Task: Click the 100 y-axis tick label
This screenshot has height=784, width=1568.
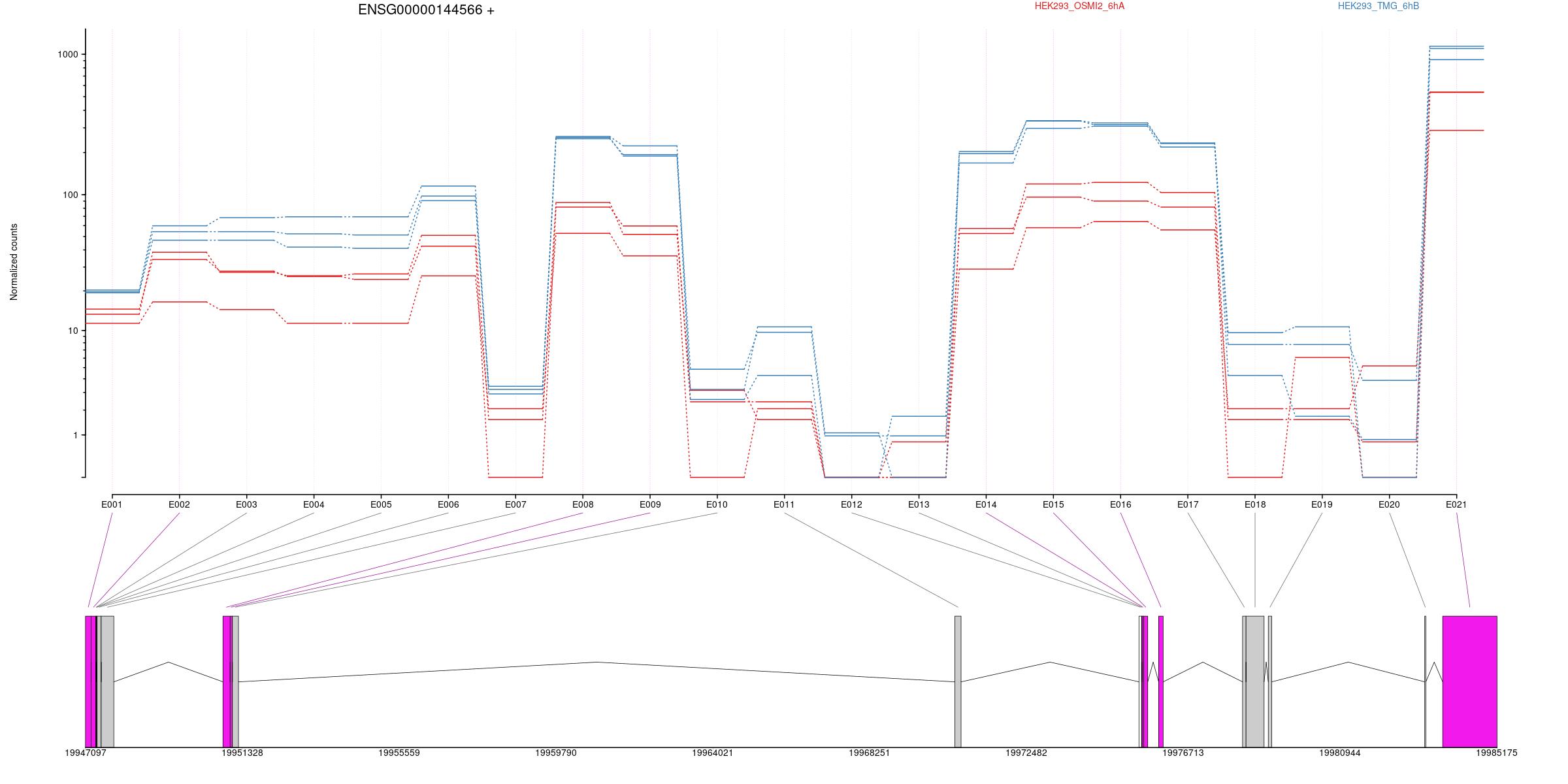Action: tap(71, 195)
